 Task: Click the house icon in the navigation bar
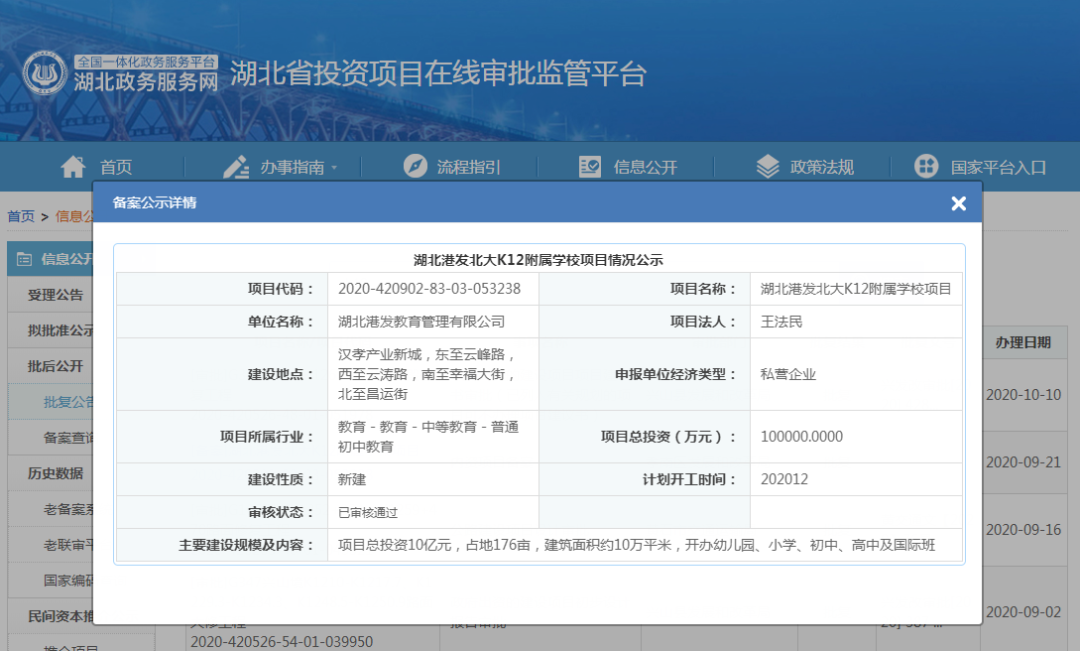click(x=73, y=167)
